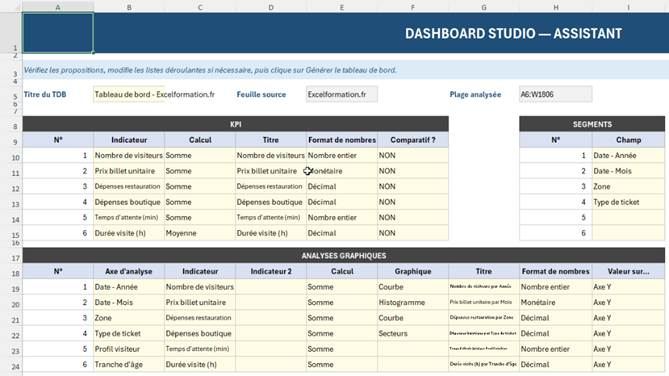Click the 'Titre du TDB' label

(x=45, y=94)
